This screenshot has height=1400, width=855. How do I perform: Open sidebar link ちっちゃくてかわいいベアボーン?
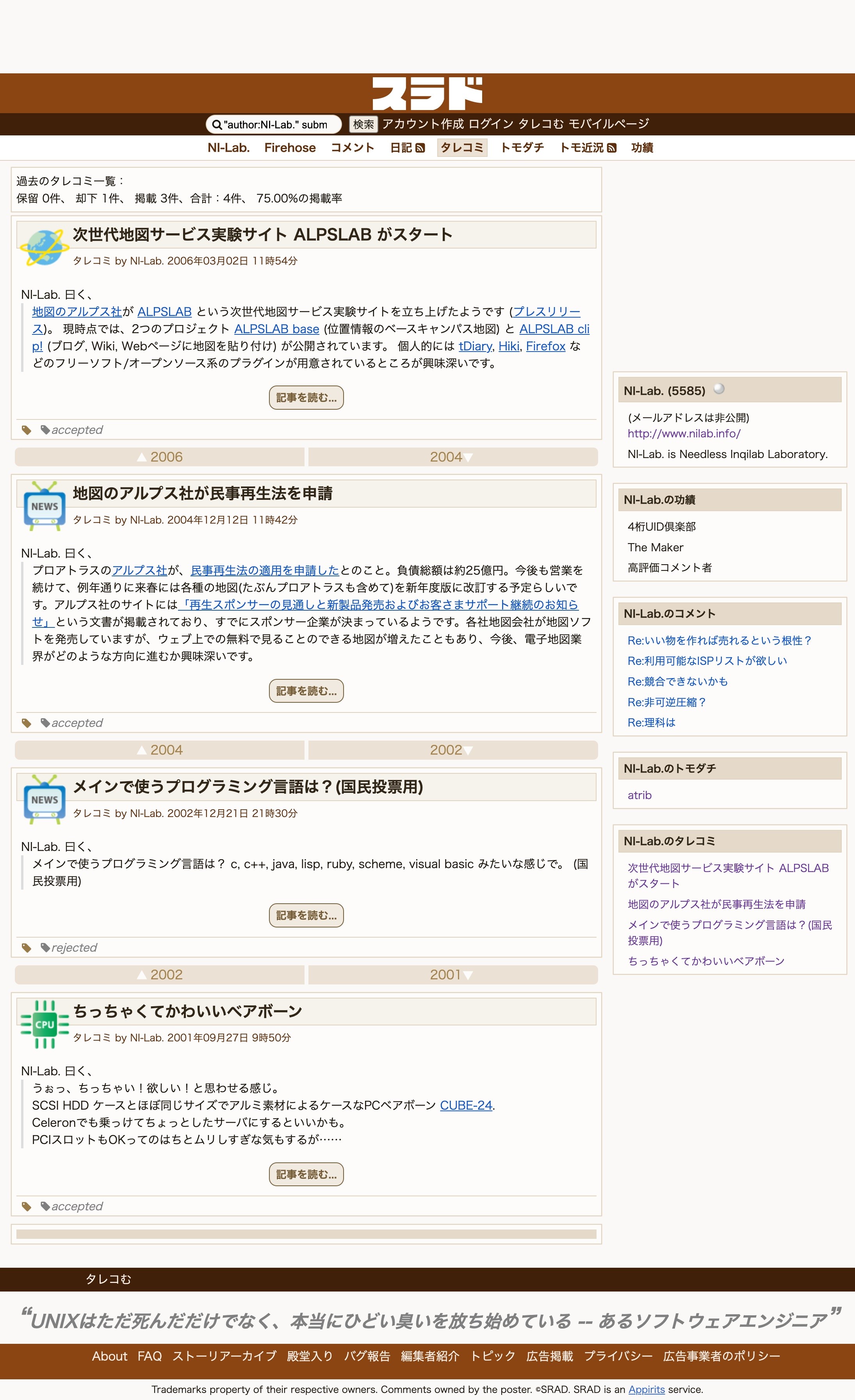click(706, 961)
